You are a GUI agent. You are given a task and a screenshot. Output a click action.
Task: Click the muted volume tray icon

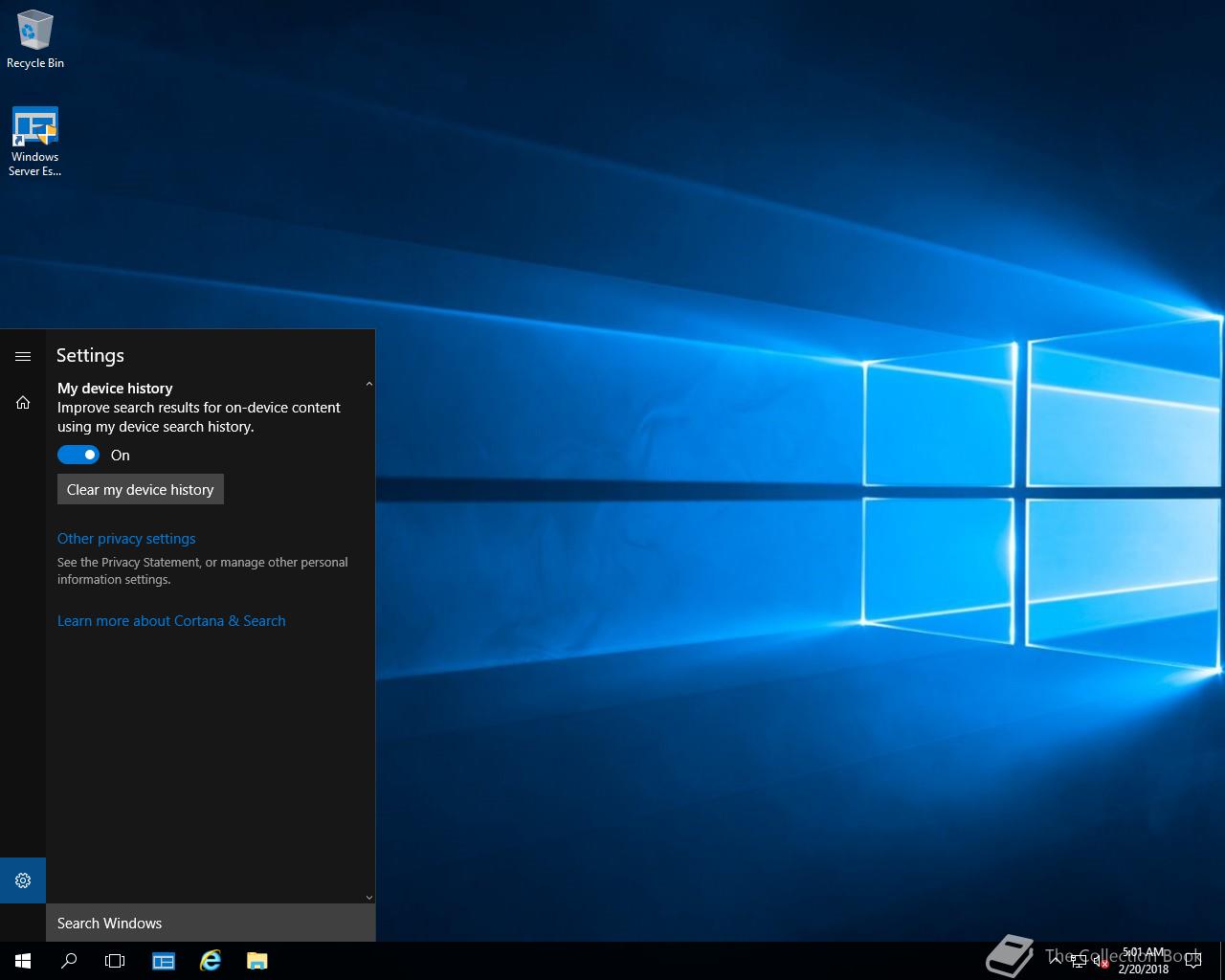(1102, 961)
